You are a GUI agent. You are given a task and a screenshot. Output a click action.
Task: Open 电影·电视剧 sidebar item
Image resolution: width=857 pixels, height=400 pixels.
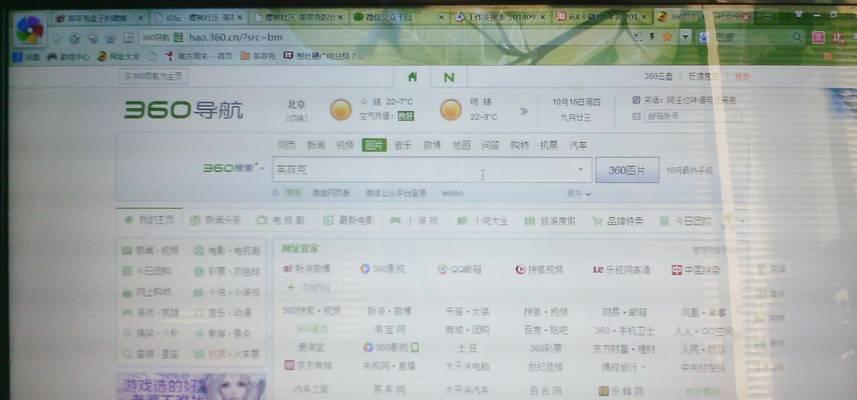pos(227,251)
